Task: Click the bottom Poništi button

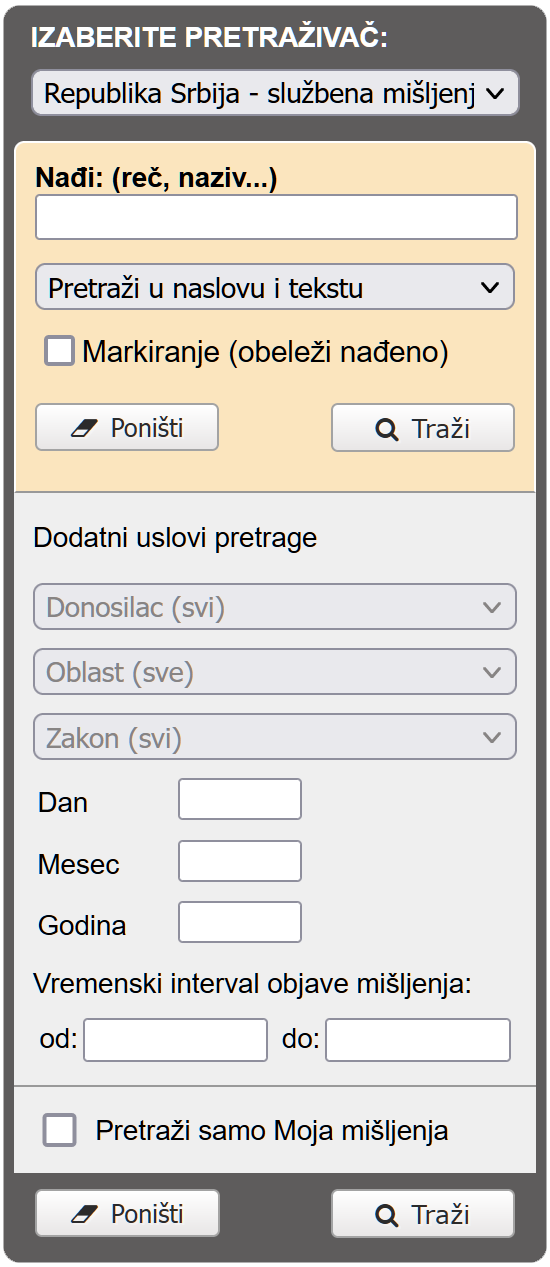Action: coord(127,1214)
